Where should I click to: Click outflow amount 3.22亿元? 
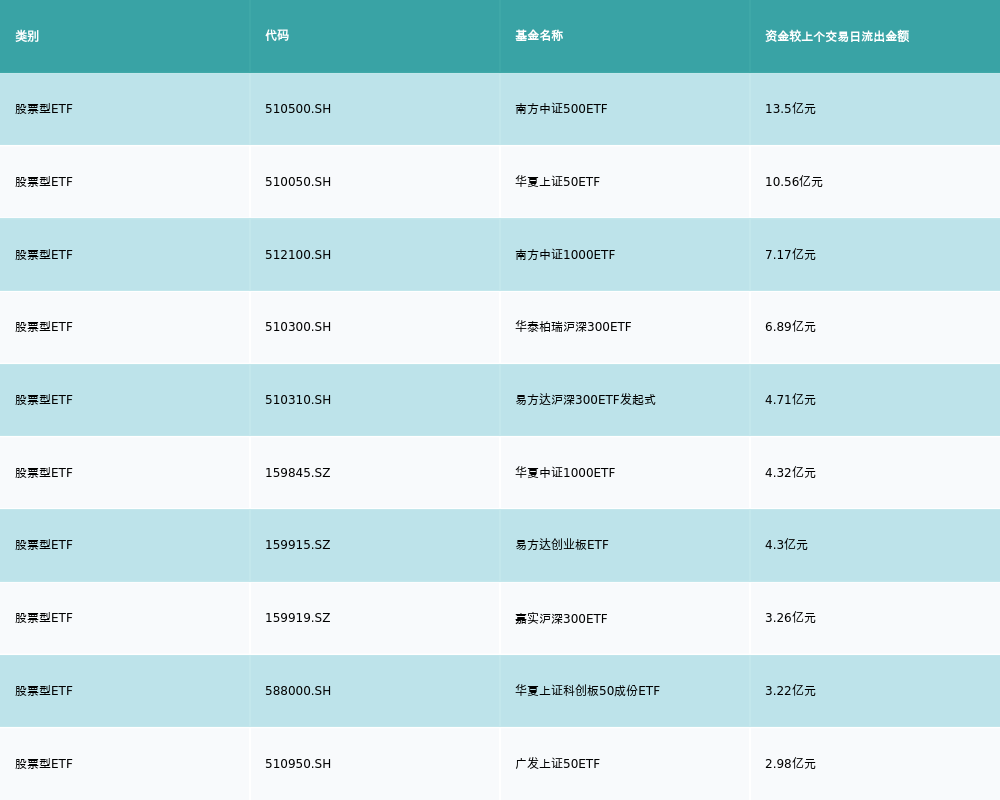(790, 691)
